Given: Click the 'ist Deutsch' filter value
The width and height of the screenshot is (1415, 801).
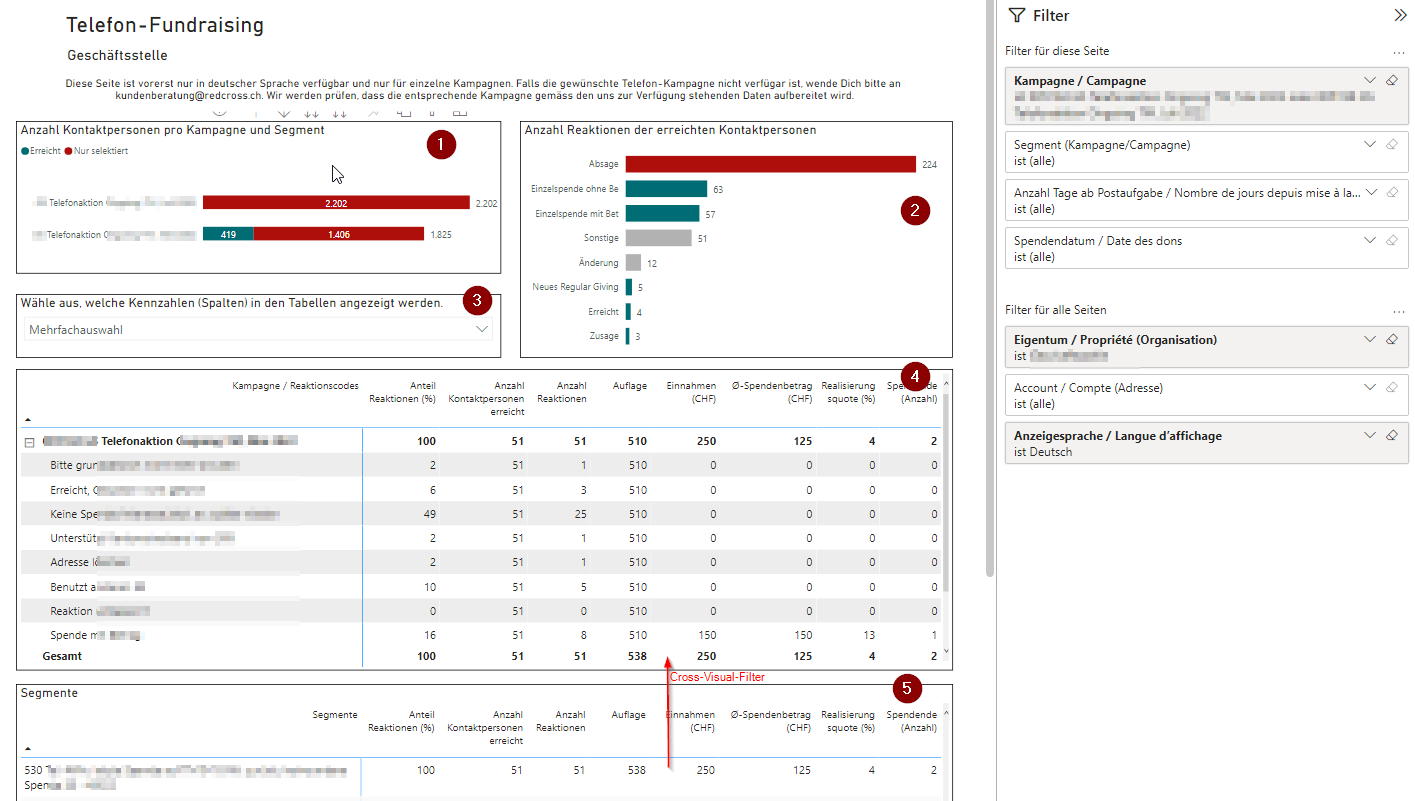Looking at the screenshot, I should coord(1043,452).
